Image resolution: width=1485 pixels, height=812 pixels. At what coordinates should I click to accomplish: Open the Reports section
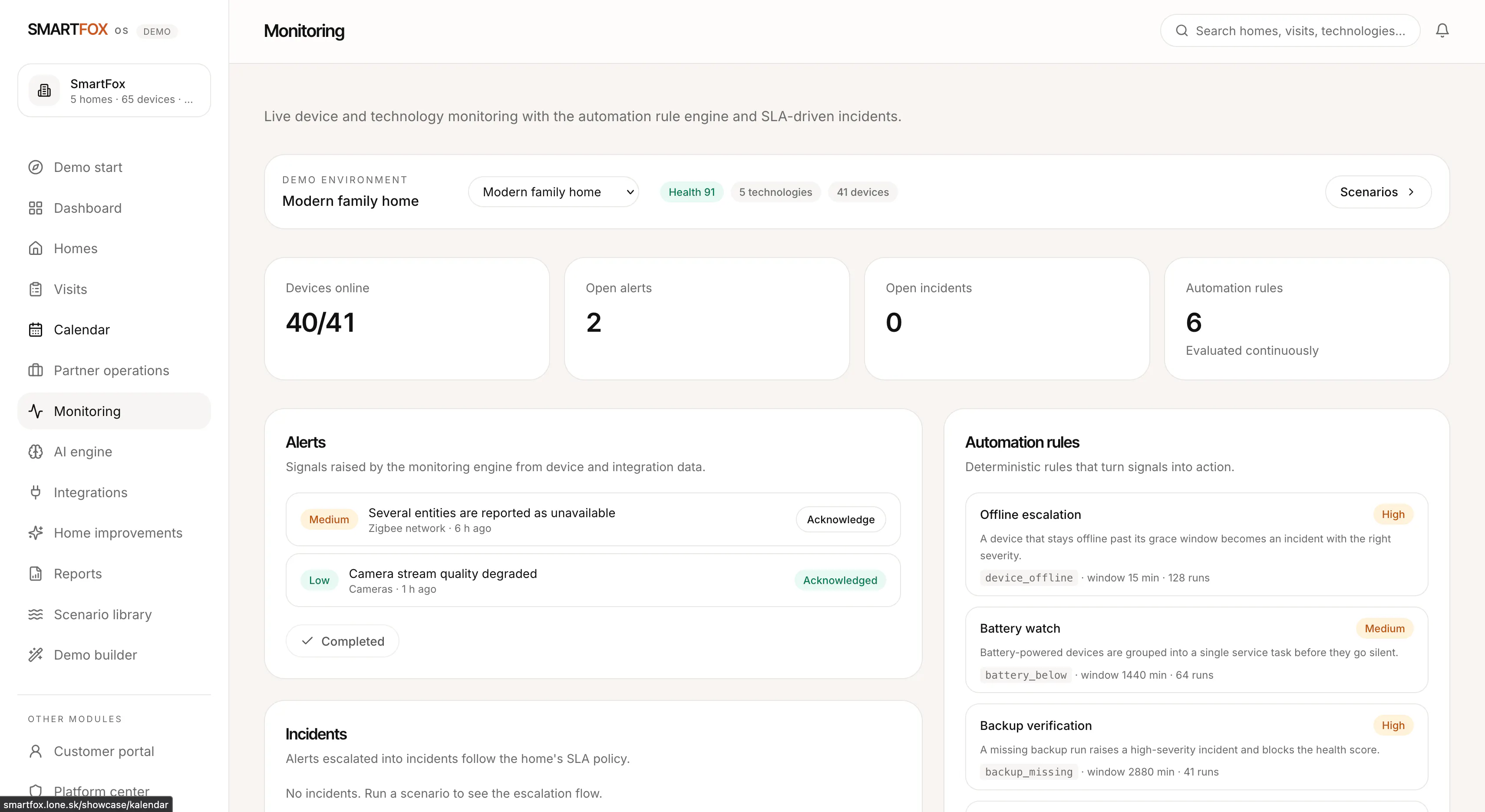(114, 574)
